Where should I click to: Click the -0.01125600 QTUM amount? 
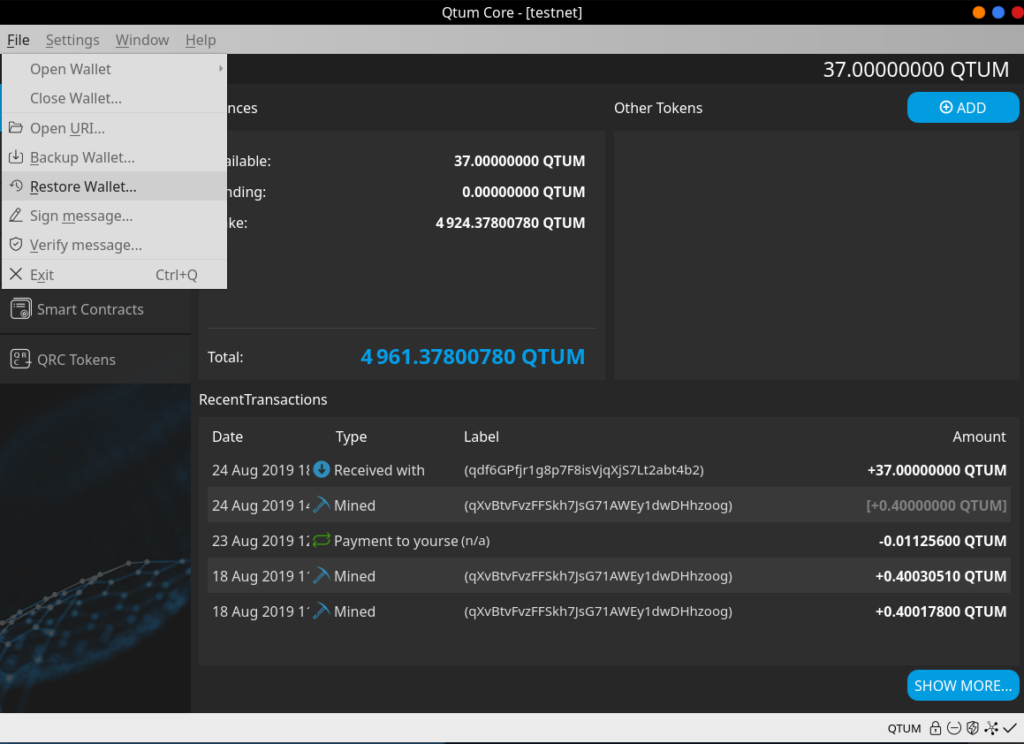(x=942, y=540)
